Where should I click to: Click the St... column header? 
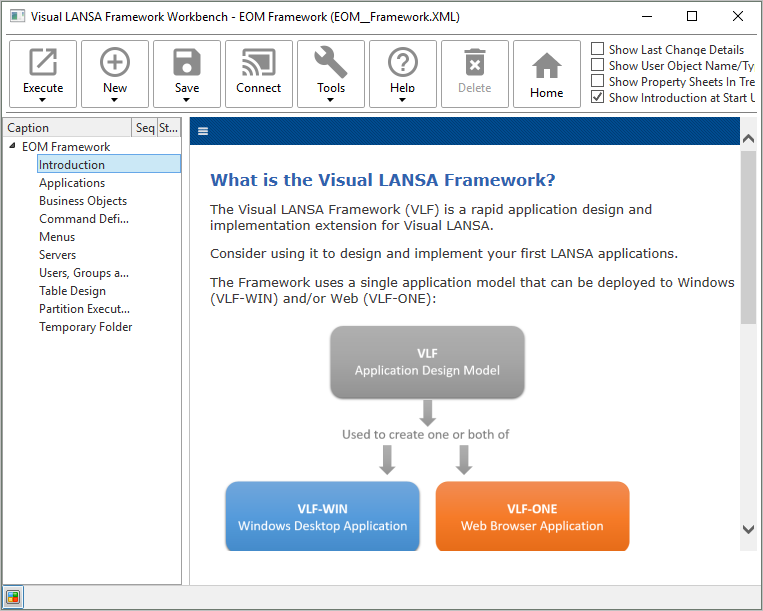pos(168,127)
